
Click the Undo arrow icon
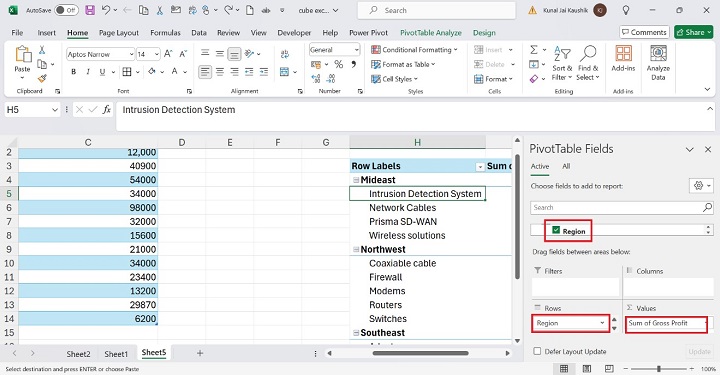[106, 10]
